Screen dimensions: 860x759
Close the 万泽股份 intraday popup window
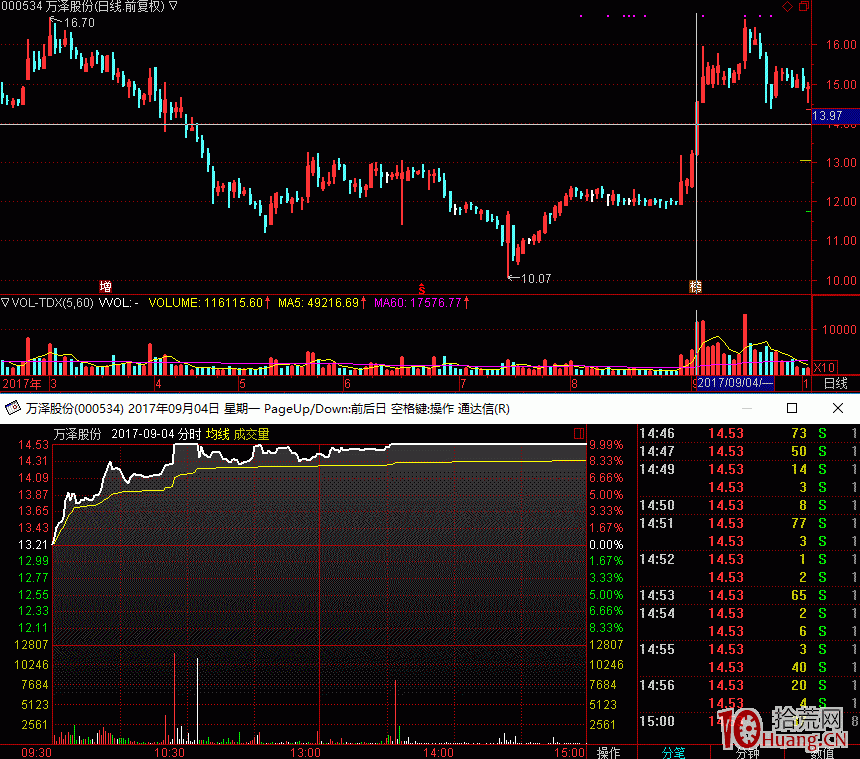[x=838, y=408]
